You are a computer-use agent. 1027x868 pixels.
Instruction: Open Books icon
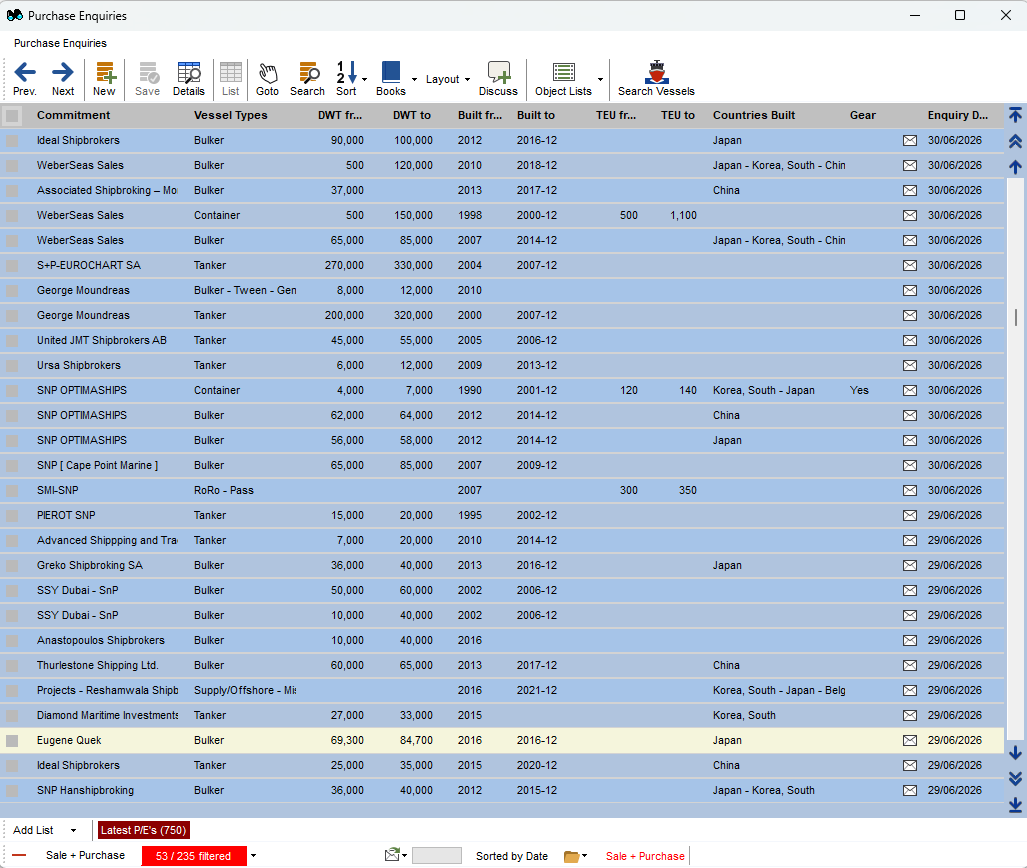tap(391, 79)
